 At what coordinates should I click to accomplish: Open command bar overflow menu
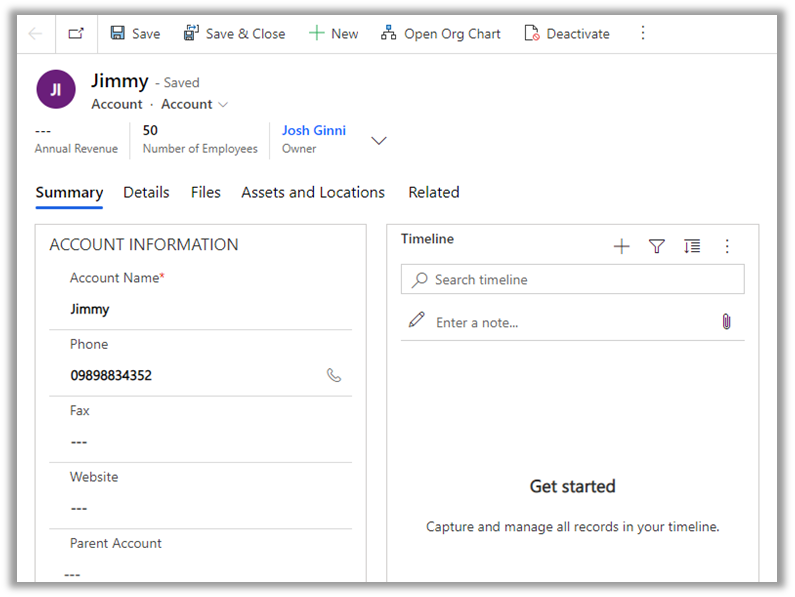[643, 34]
